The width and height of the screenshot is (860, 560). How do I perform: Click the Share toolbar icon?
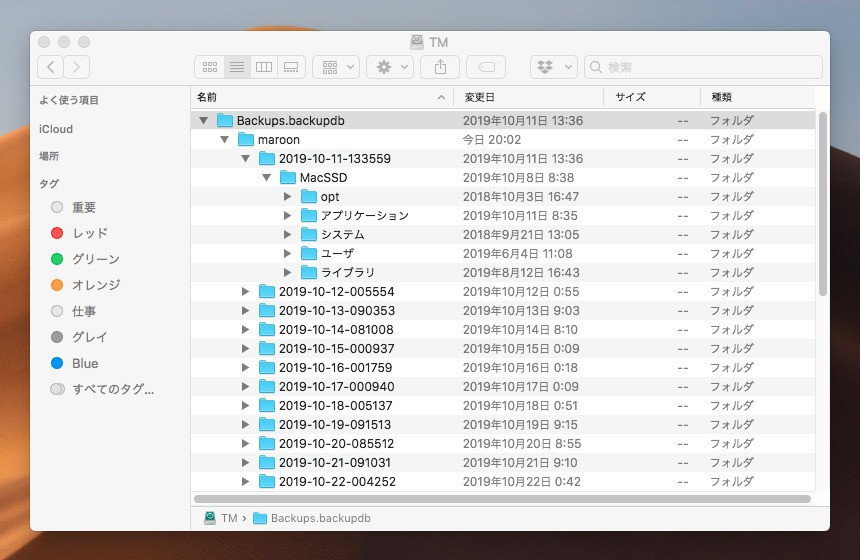pos(439,67)
